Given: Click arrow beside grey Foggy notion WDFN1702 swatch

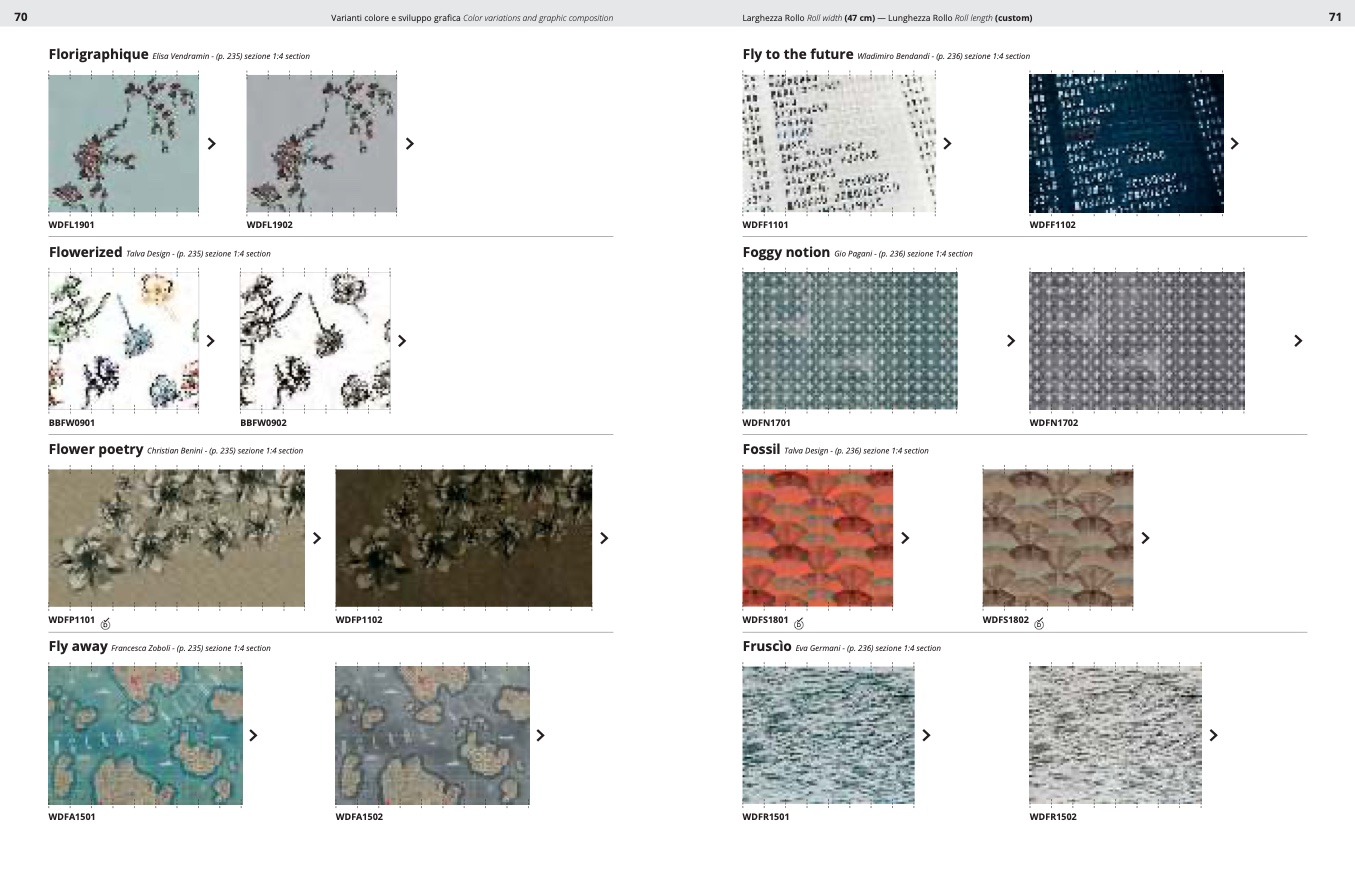Looking at the screenshot, I should point(1298,341).
